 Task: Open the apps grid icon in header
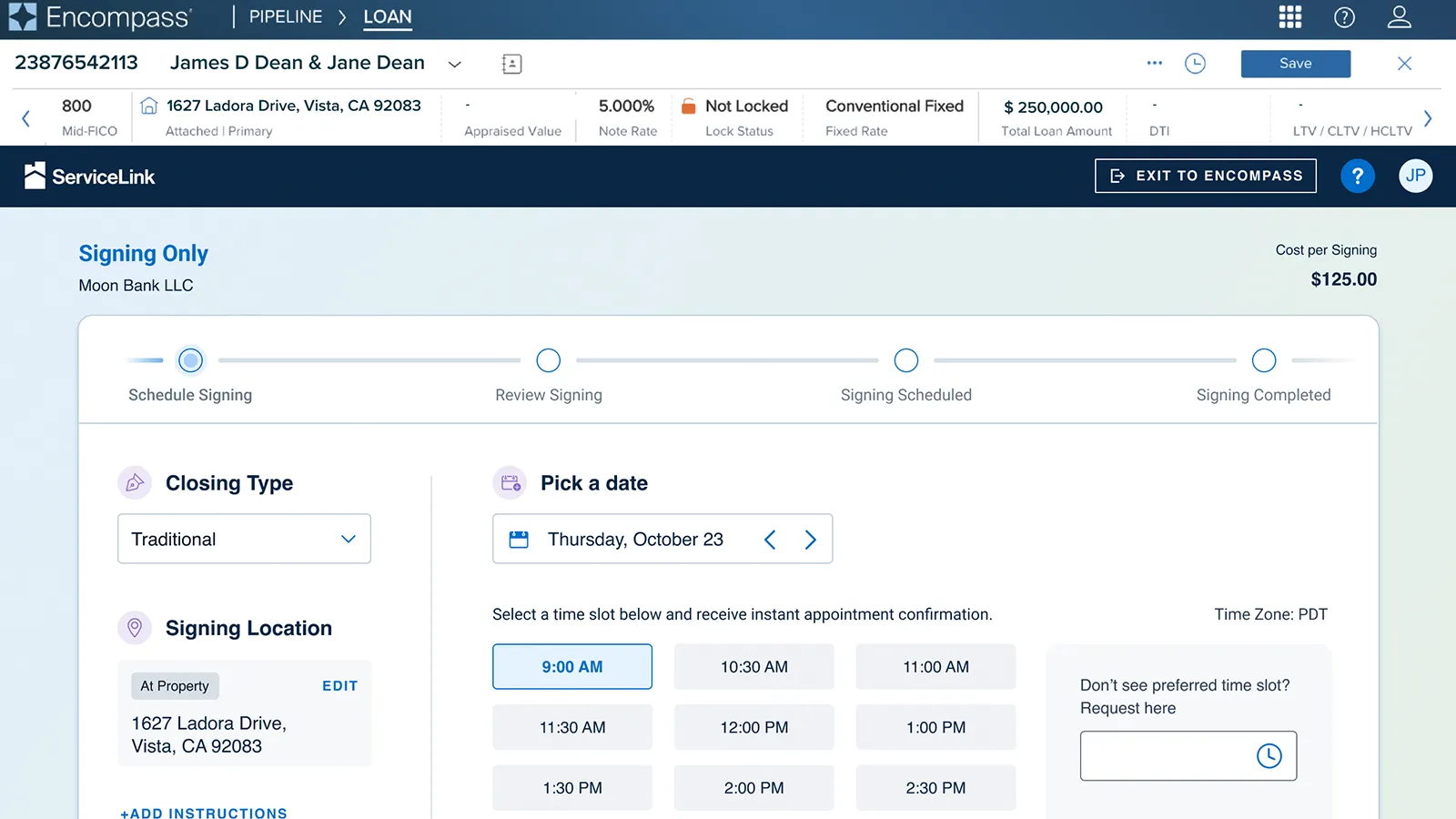click(1289, 17)
